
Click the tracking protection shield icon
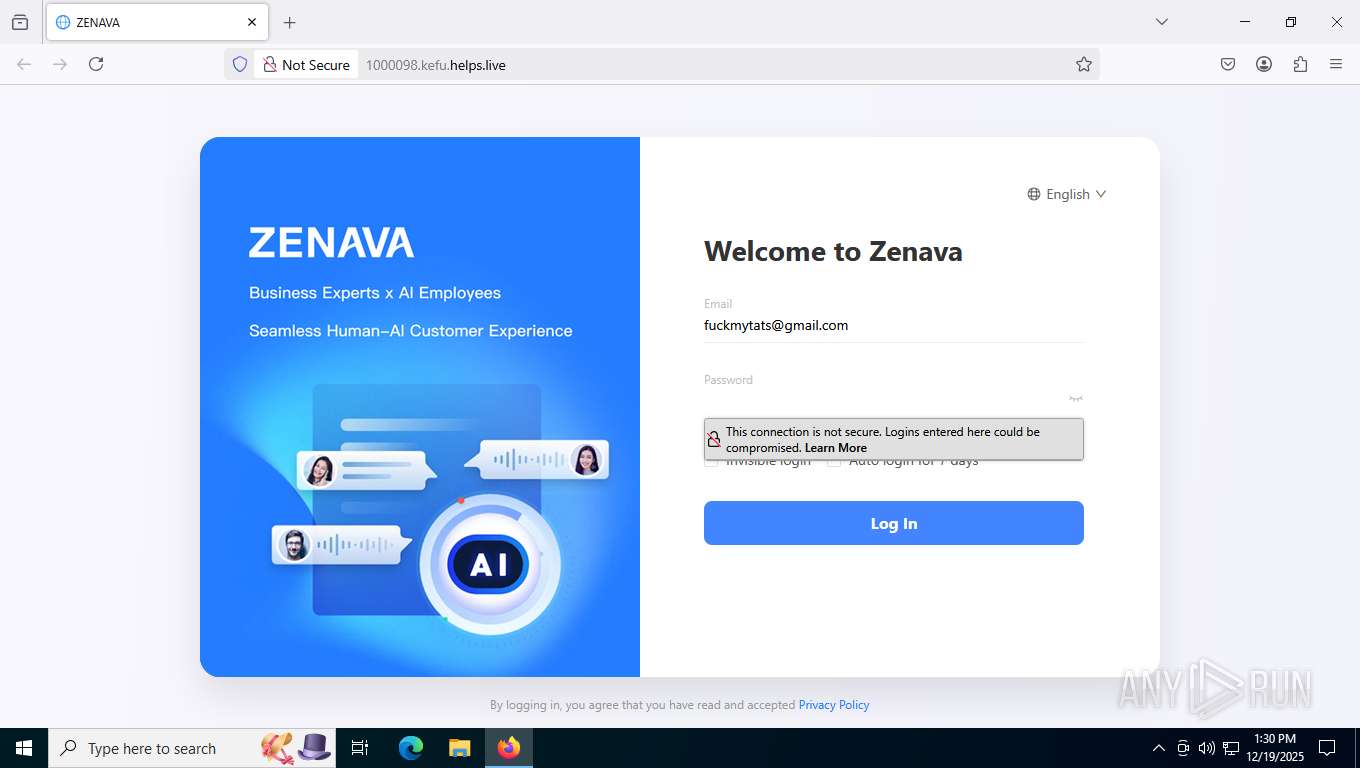pos(240,64)
